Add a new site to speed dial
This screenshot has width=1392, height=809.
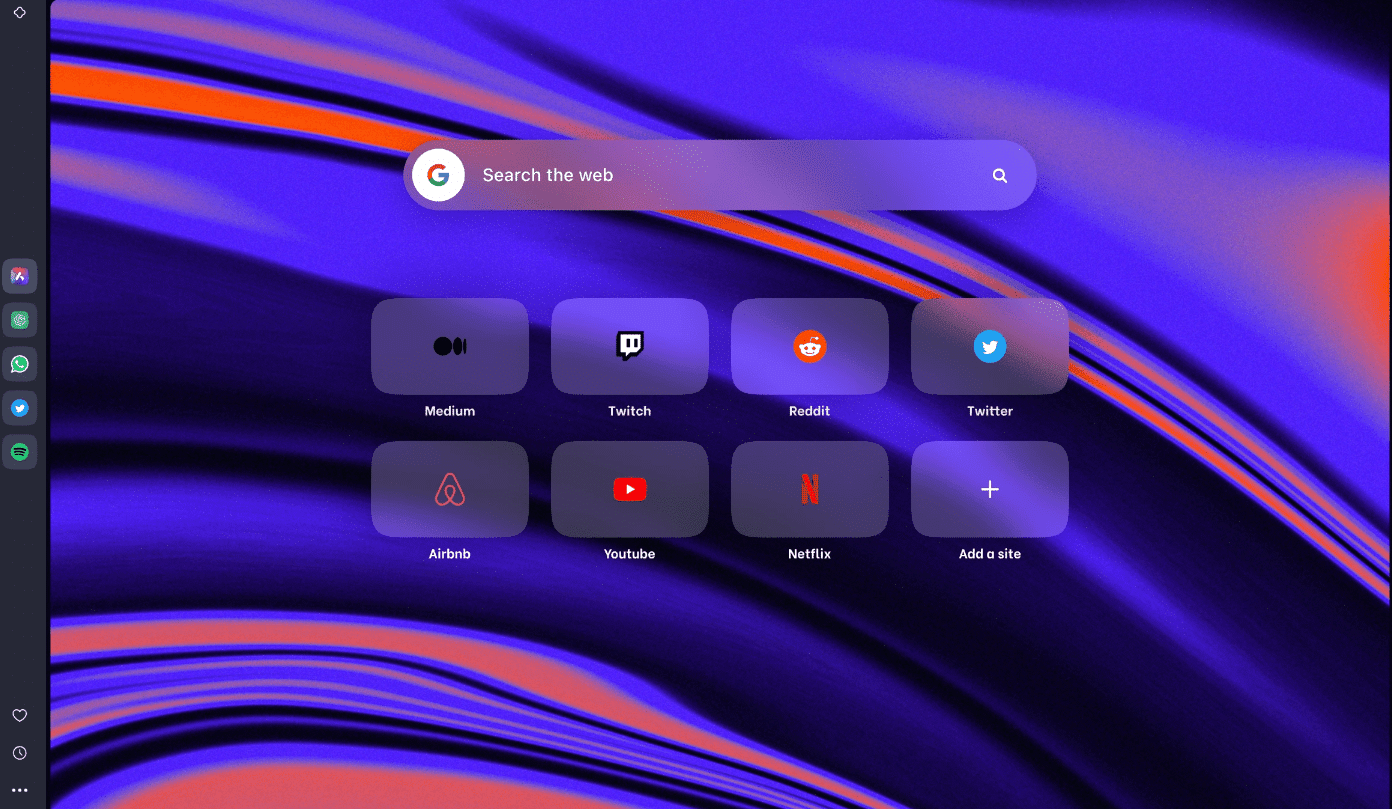[x=989, y=489]
